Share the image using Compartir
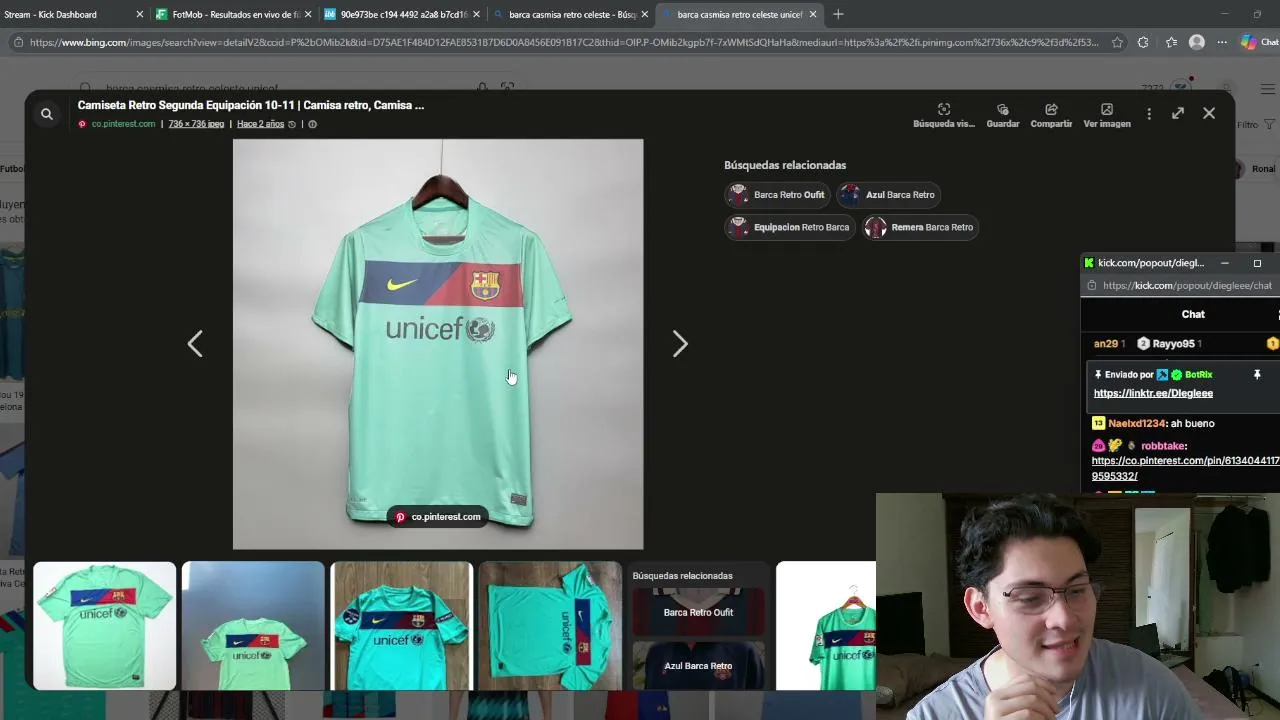The height and width of the screenshot is (720, 1280). pos(1051,115)
